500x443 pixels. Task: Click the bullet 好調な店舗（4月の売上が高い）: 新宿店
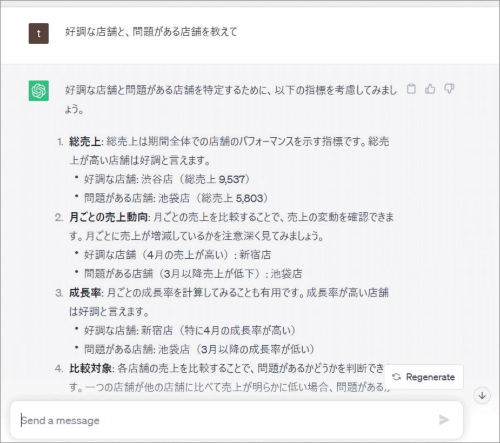(x=177, y=255)
